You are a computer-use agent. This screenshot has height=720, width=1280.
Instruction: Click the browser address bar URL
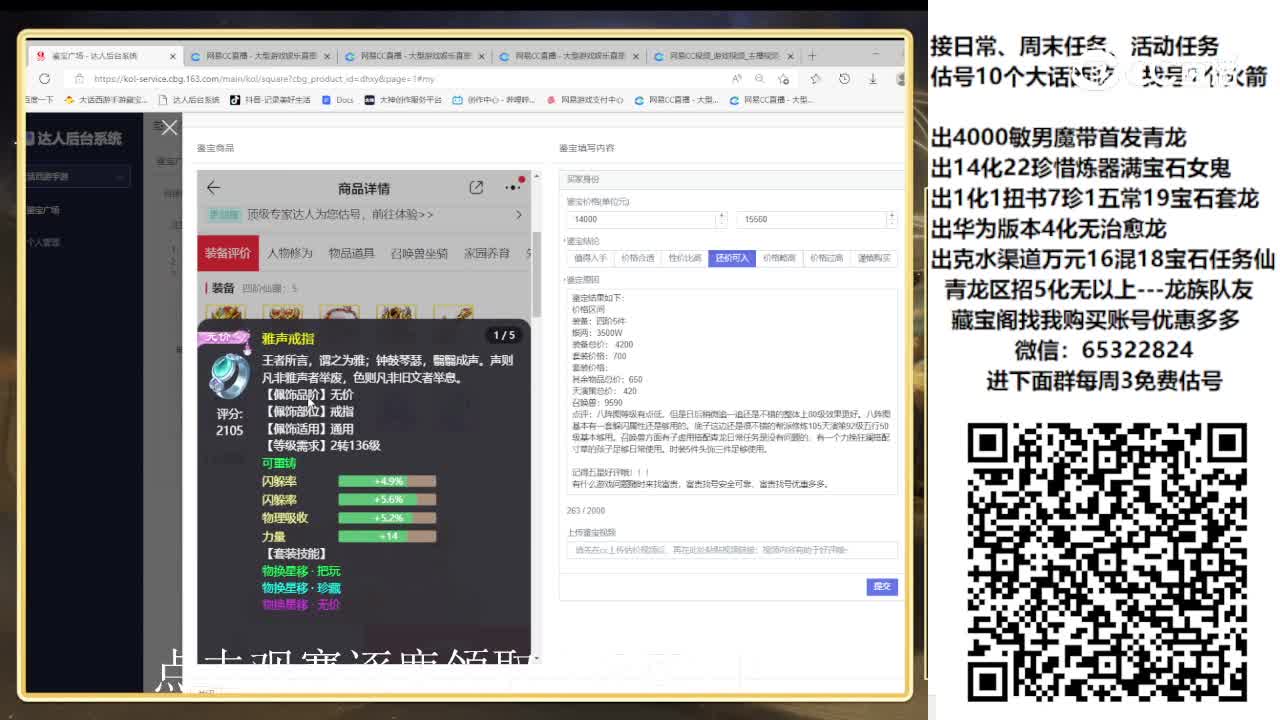coord(264,78)
